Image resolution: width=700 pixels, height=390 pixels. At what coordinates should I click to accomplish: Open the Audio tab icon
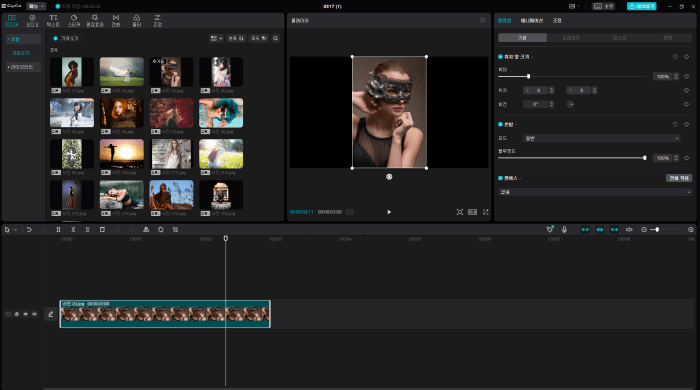click(x=32, y=21)
